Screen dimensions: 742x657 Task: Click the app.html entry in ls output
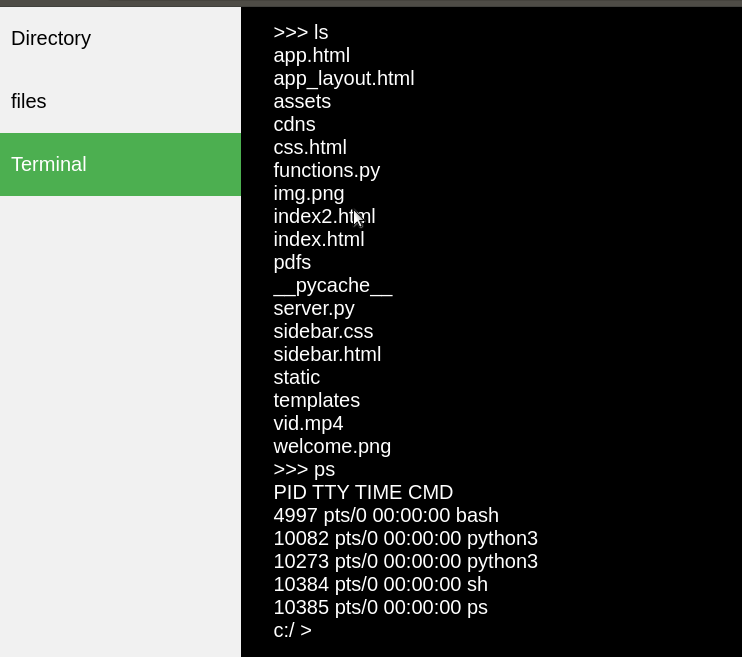click(312, 56)
